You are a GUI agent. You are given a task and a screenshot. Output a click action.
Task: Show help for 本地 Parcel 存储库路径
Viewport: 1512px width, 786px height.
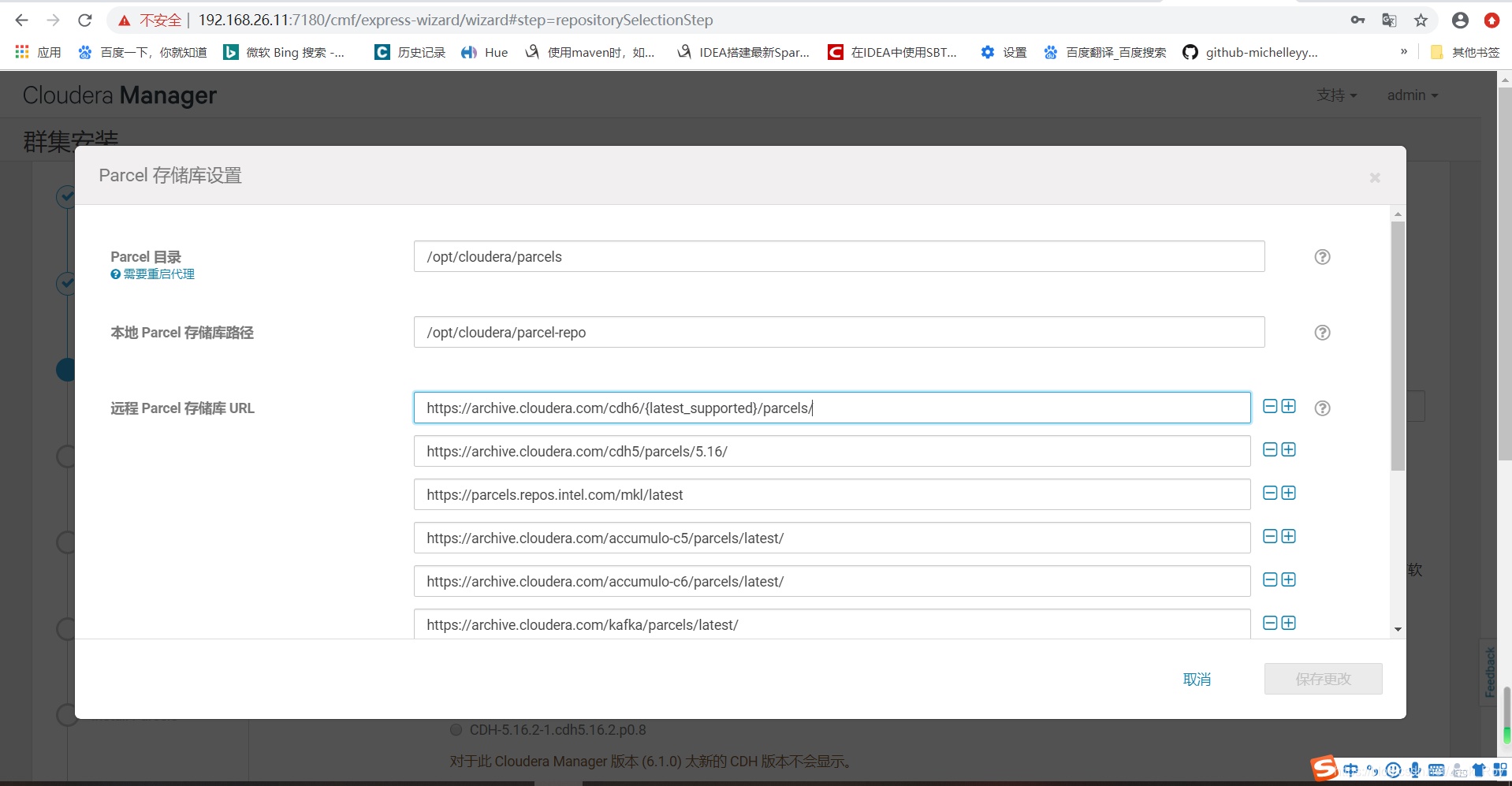coord(1323,333)
